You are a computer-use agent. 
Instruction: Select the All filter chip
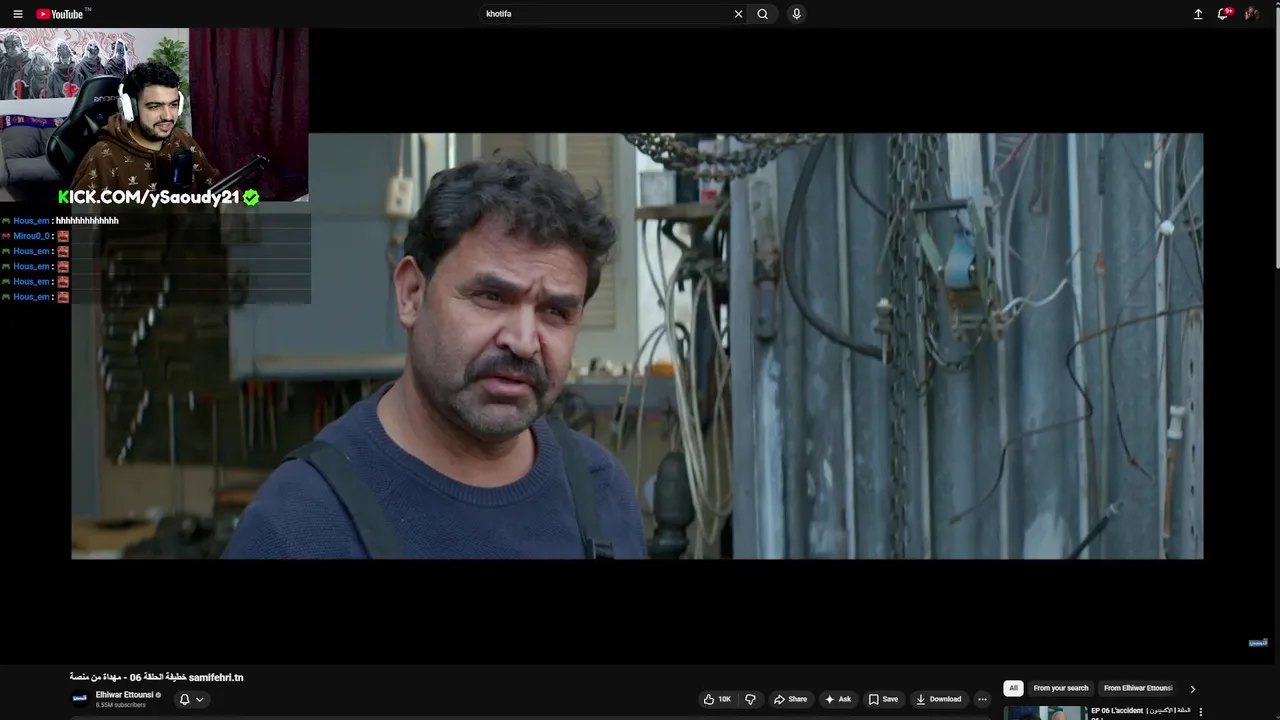pos(1013,688)
